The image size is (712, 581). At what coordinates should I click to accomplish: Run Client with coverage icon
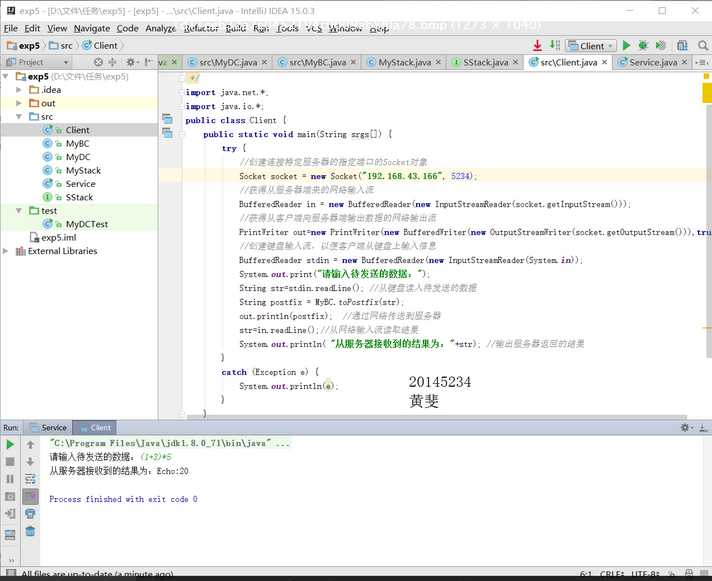tap(660, 45)
